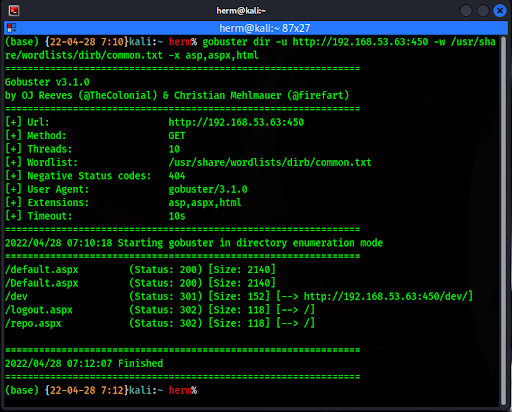This screenshot has width=512, height=412.
Task: Click the /default.aspx result entry
Action: pyautogui.click(x=42, y=270)
